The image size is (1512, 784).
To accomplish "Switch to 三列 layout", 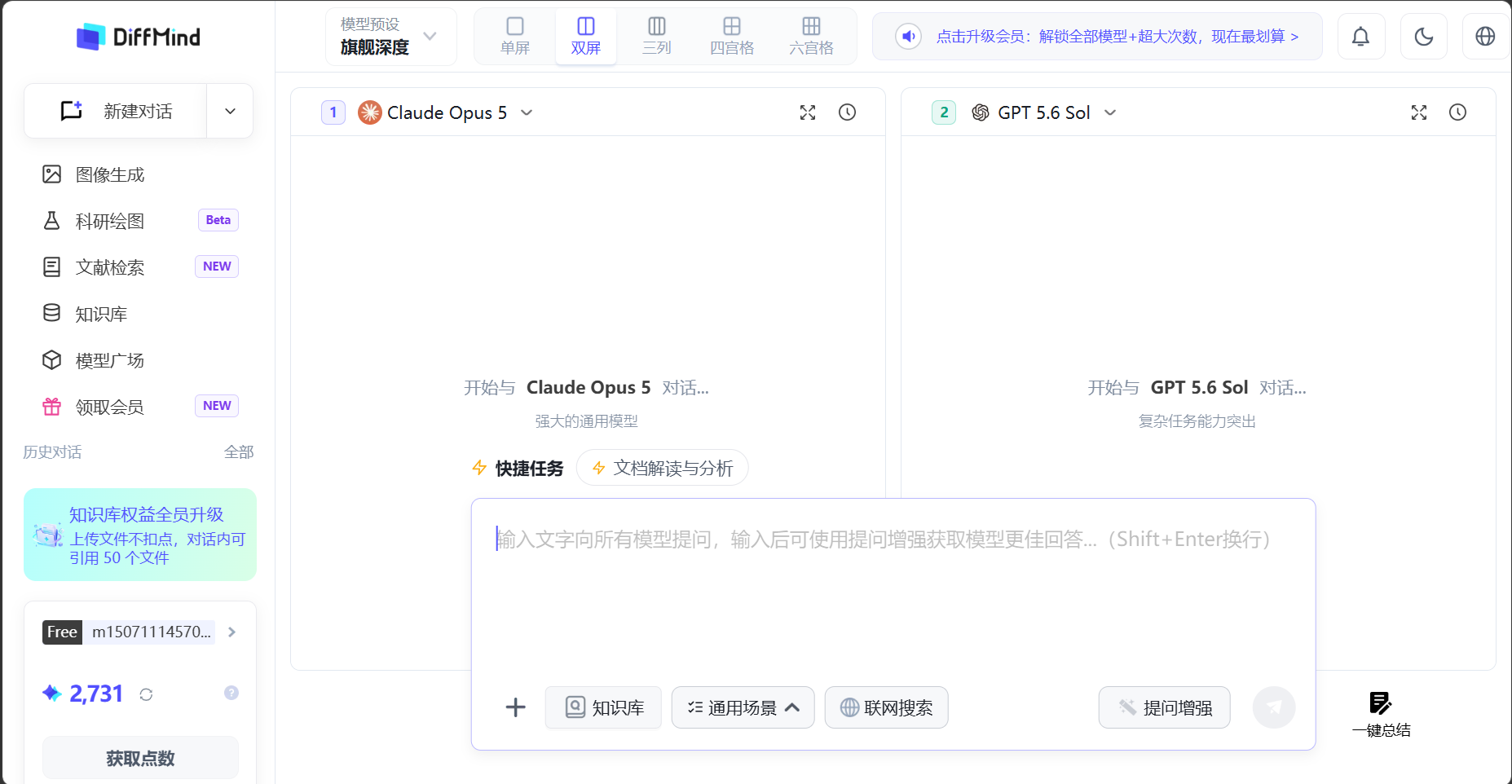I will pyautogui.click(x=657, y=37).
